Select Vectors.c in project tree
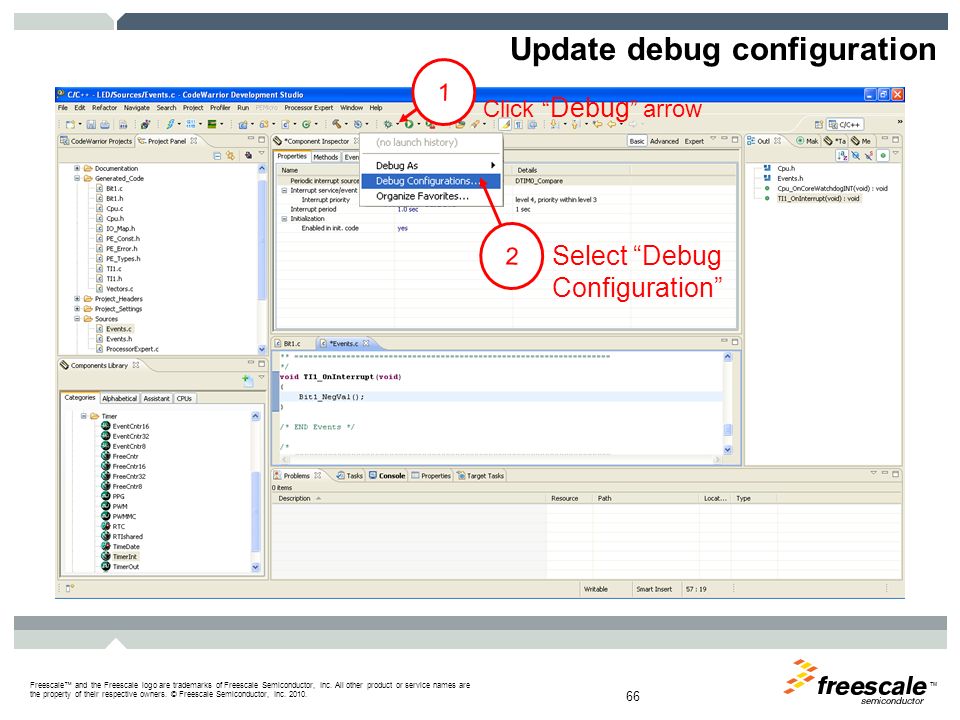This screenshot has width=960, height=720. click(x=119, y=289)
